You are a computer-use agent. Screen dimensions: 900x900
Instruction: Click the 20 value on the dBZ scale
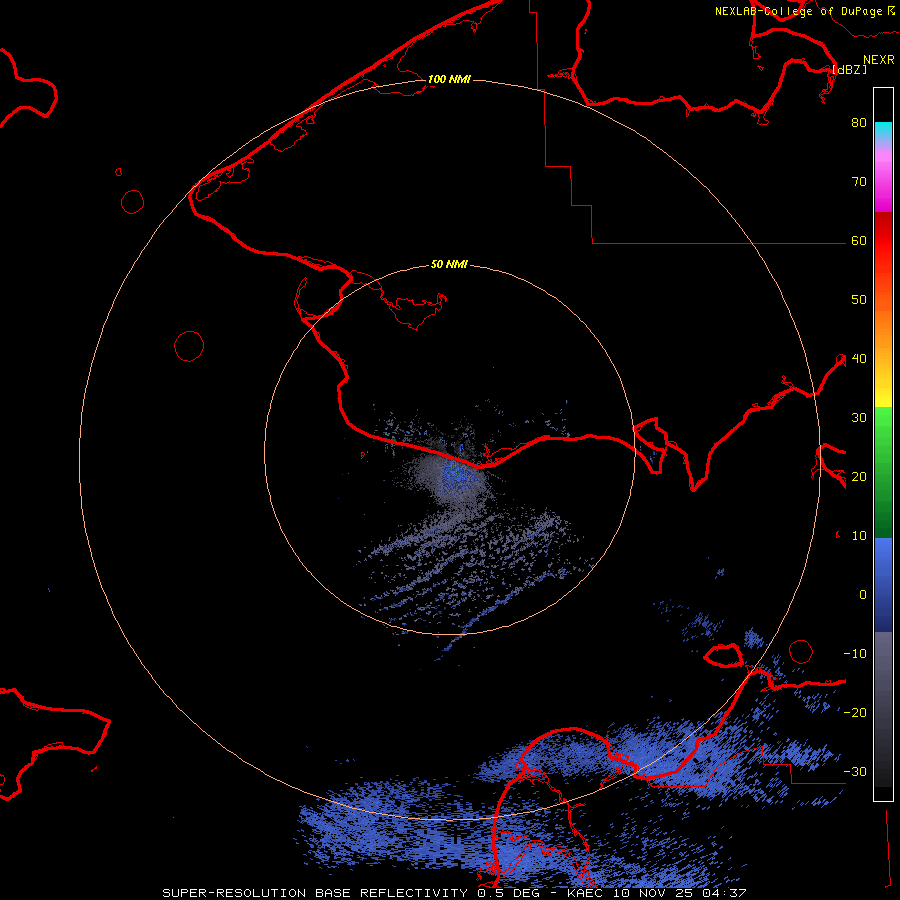coord(859,476)
